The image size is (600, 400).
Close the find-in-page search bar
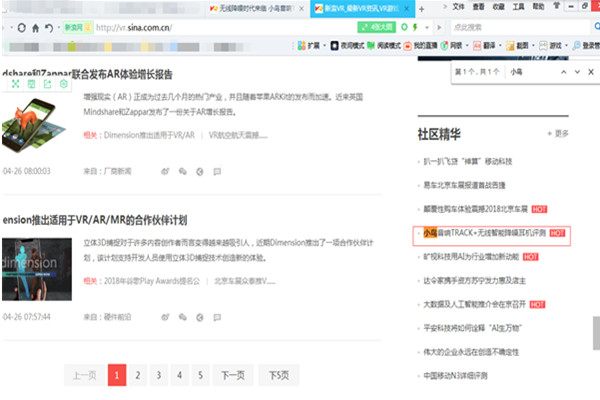(589, 73)
